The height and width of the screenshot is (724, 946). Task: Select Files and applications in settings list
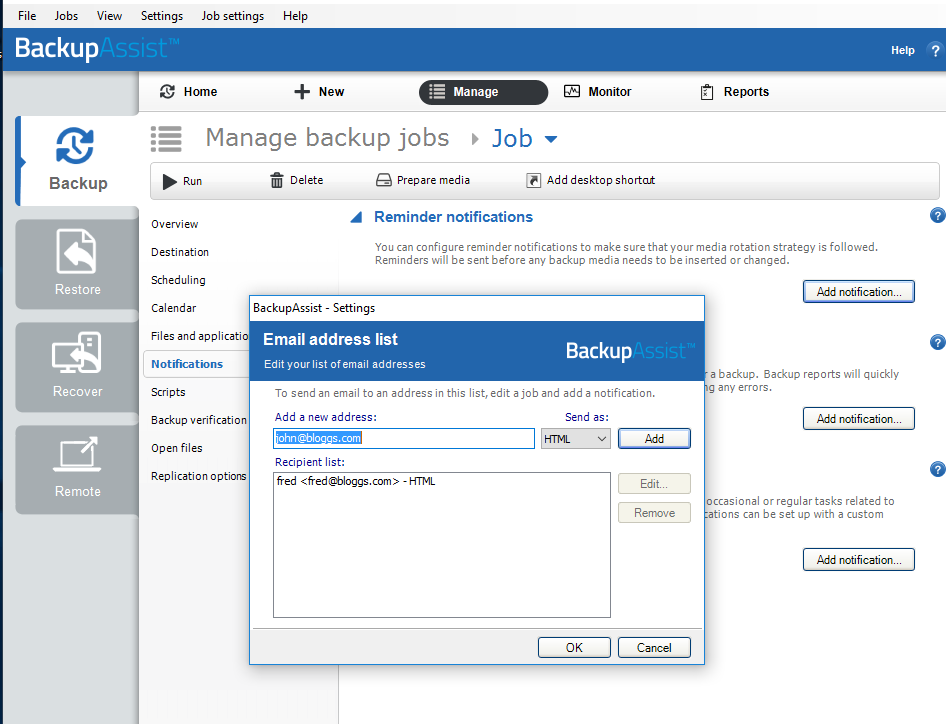point(200,335)
